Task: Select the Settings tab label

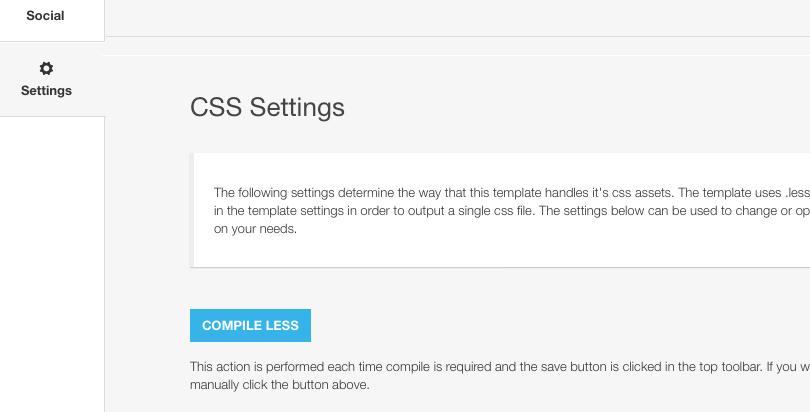Action: [x=46, y=90]
